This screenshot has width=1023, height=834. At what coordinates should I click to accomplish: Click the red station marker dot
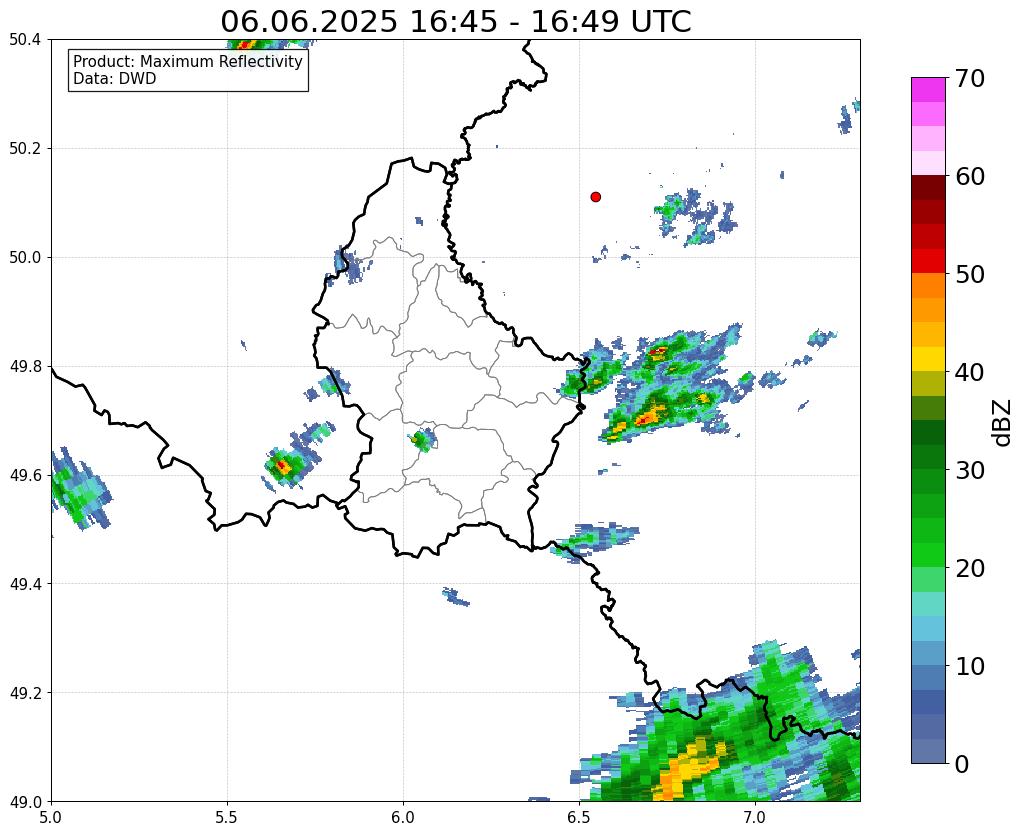pyautogui.click(x=595, y=197)
